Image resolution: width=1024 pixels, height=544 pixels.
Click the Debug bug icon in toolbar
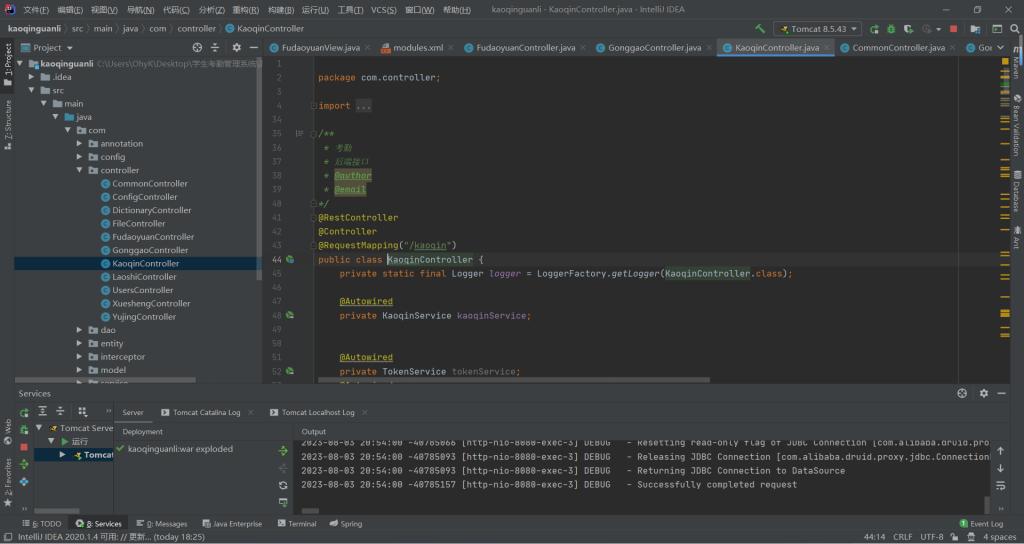pos(890,29)
